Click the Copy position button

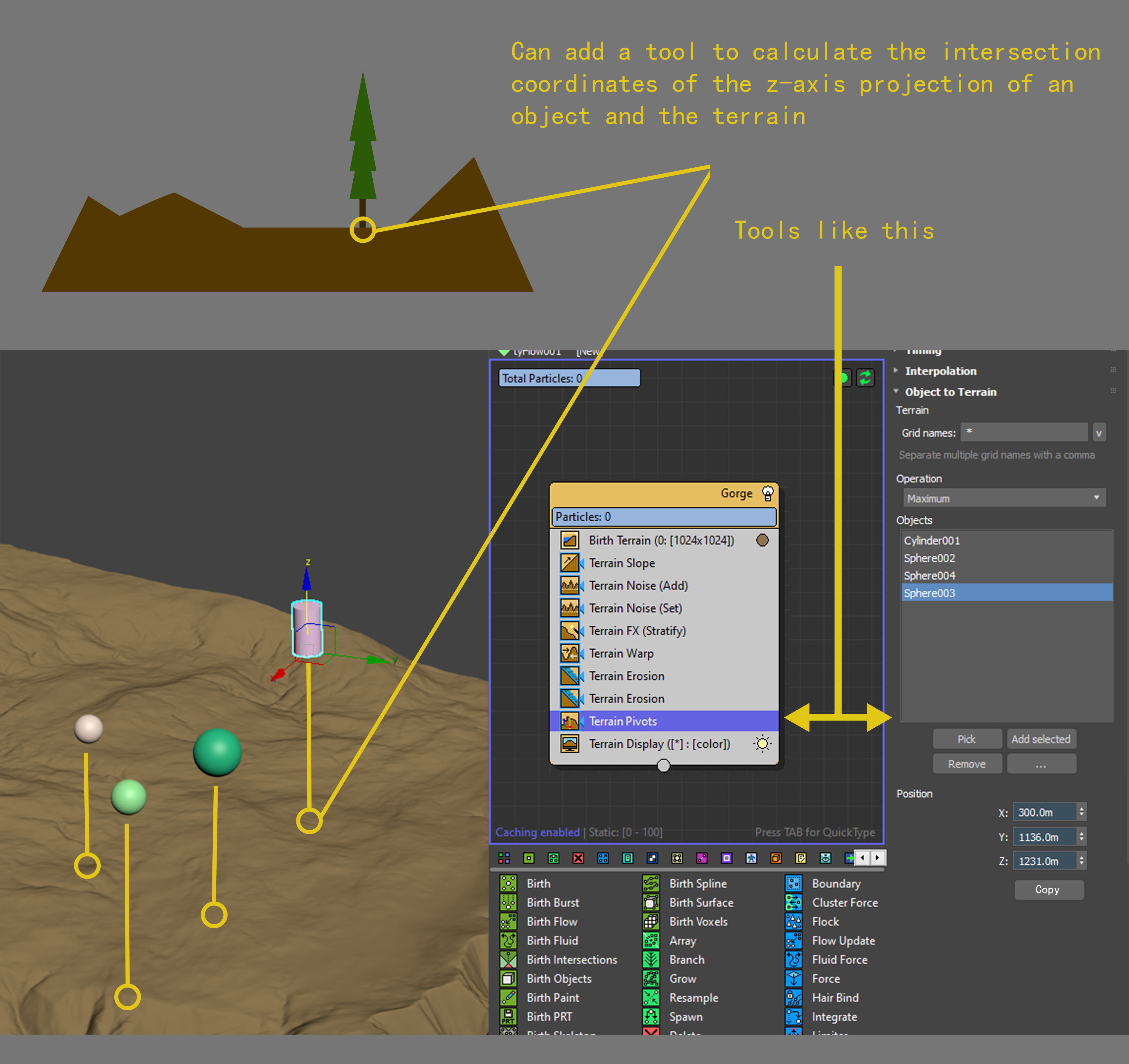click(x=1048, y=890)
